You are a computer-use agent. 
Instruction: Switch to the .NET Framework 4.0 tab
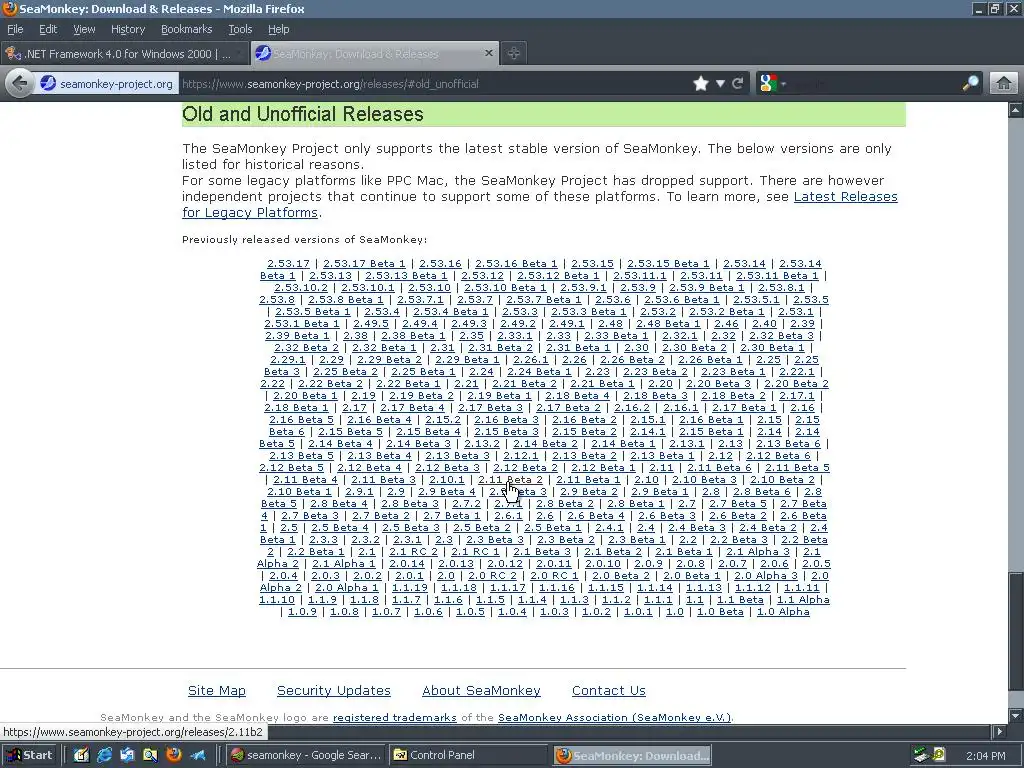point(124,54)
